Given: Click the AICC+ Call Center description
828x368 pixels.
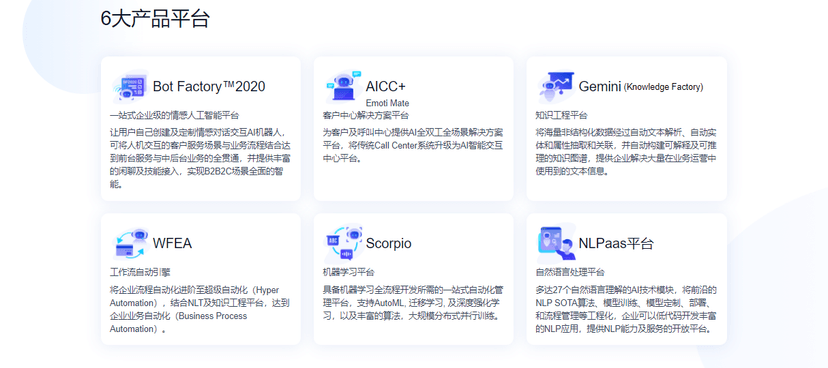Looking at the screenshot, I should 413,145.
